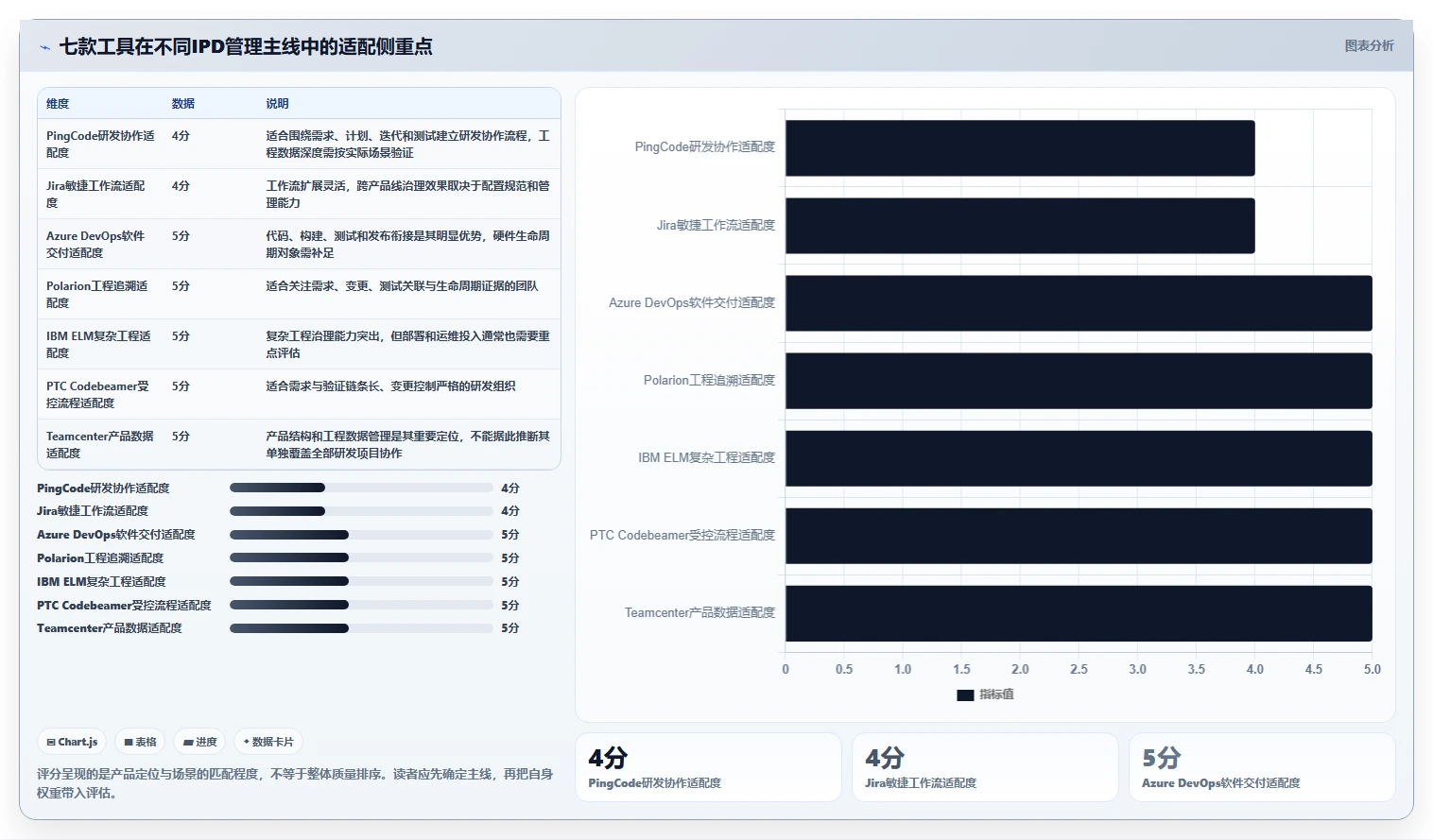Click description starting 产品结构和工程数据管理

tap(407, 444)
